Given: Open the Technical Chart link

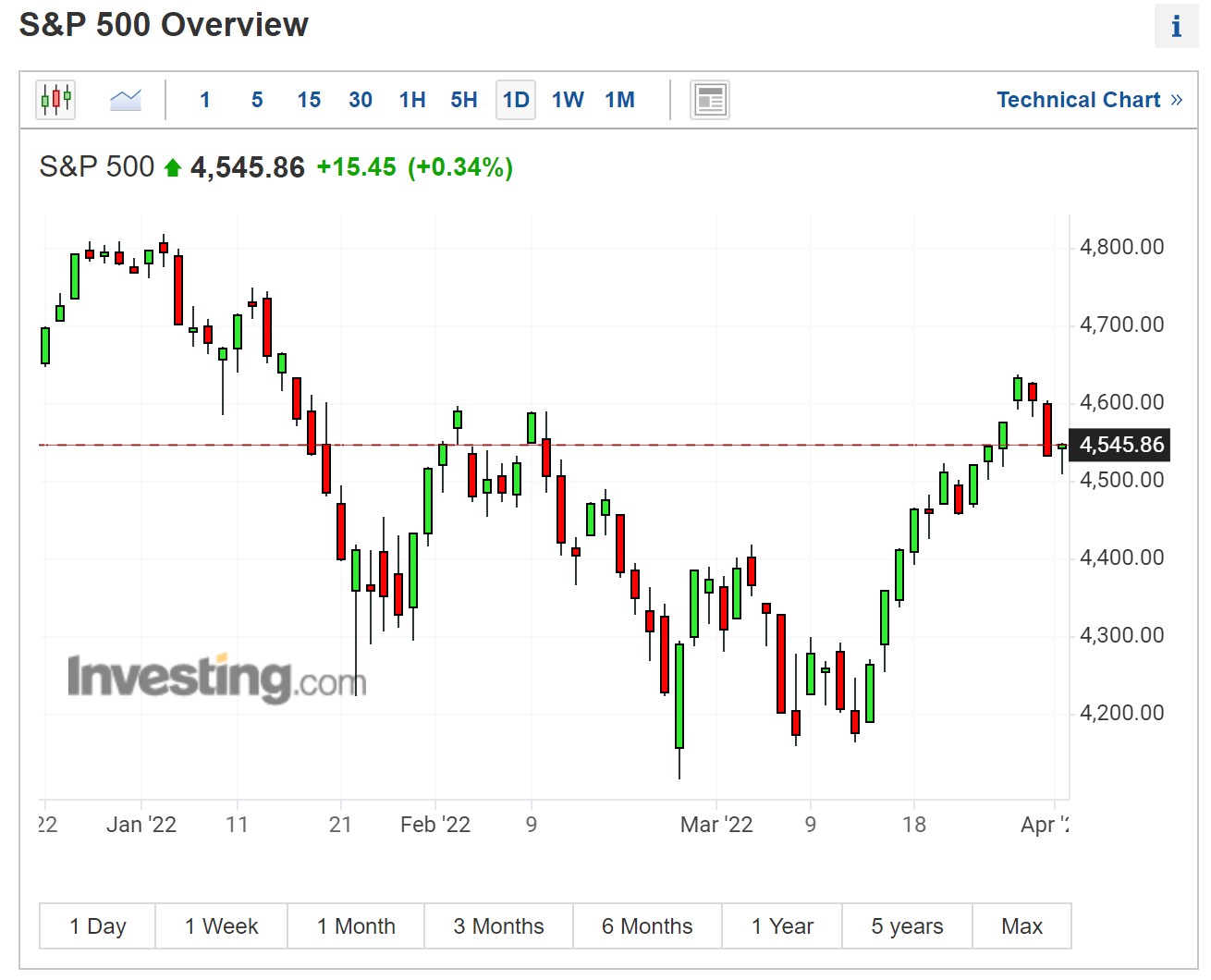Looking at the screenshot, I should [1088, 100].
